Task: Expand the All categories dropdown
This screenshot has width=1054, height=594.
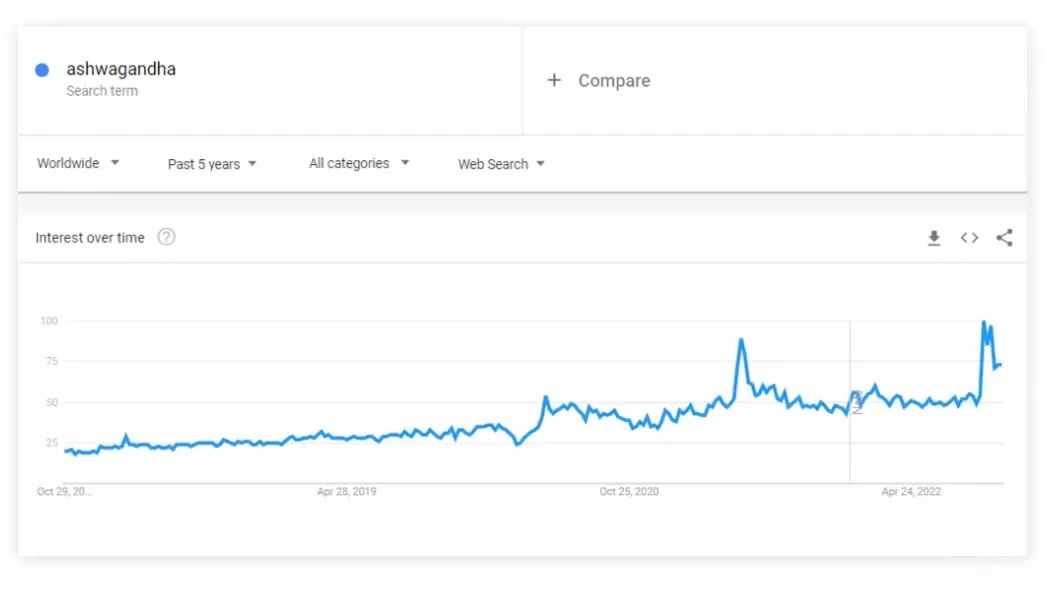Action: 359,163
